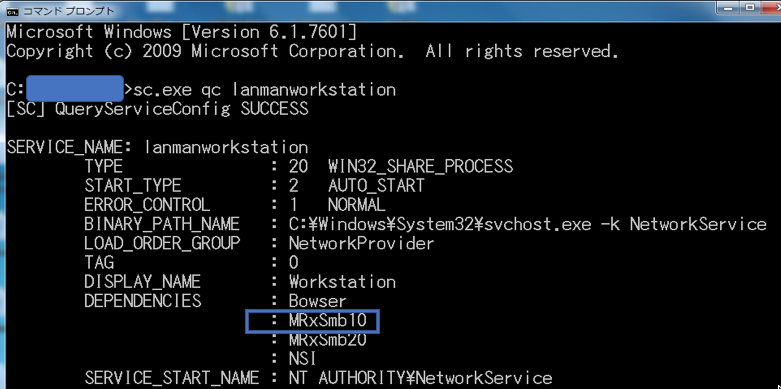The width and height of the screenshot is (781, 389).
Task: Click the typed command sc.exe qc lanmanworkstation
Action: (x=264, y=90)
